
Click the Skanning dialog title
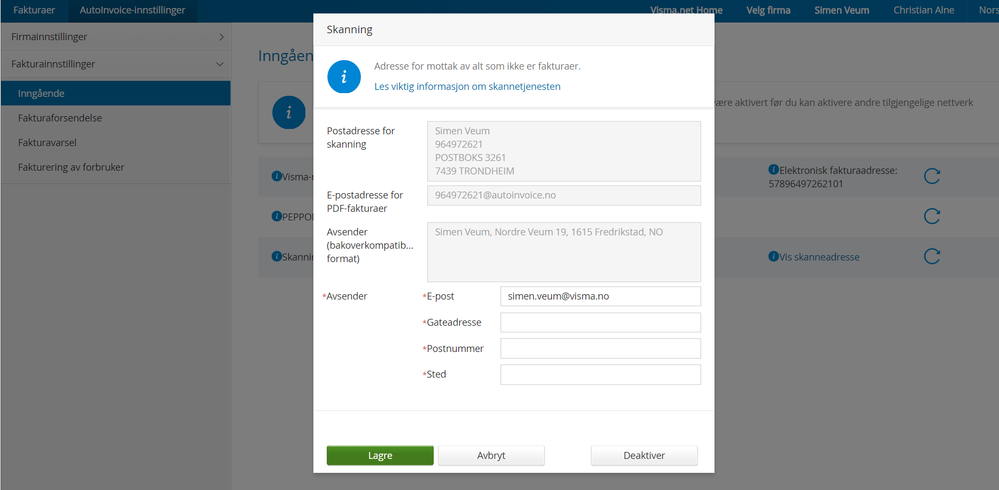pos(350,30)
